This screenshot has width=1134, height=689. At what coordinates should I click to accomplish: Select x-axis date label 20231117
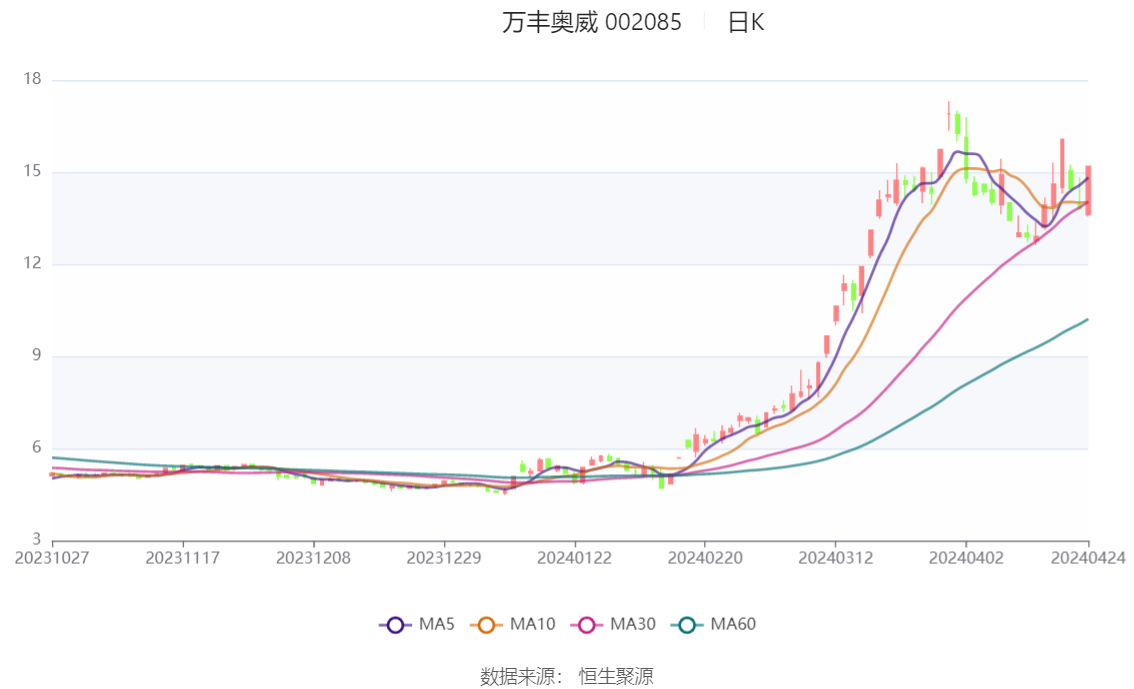tap(183, 558)
